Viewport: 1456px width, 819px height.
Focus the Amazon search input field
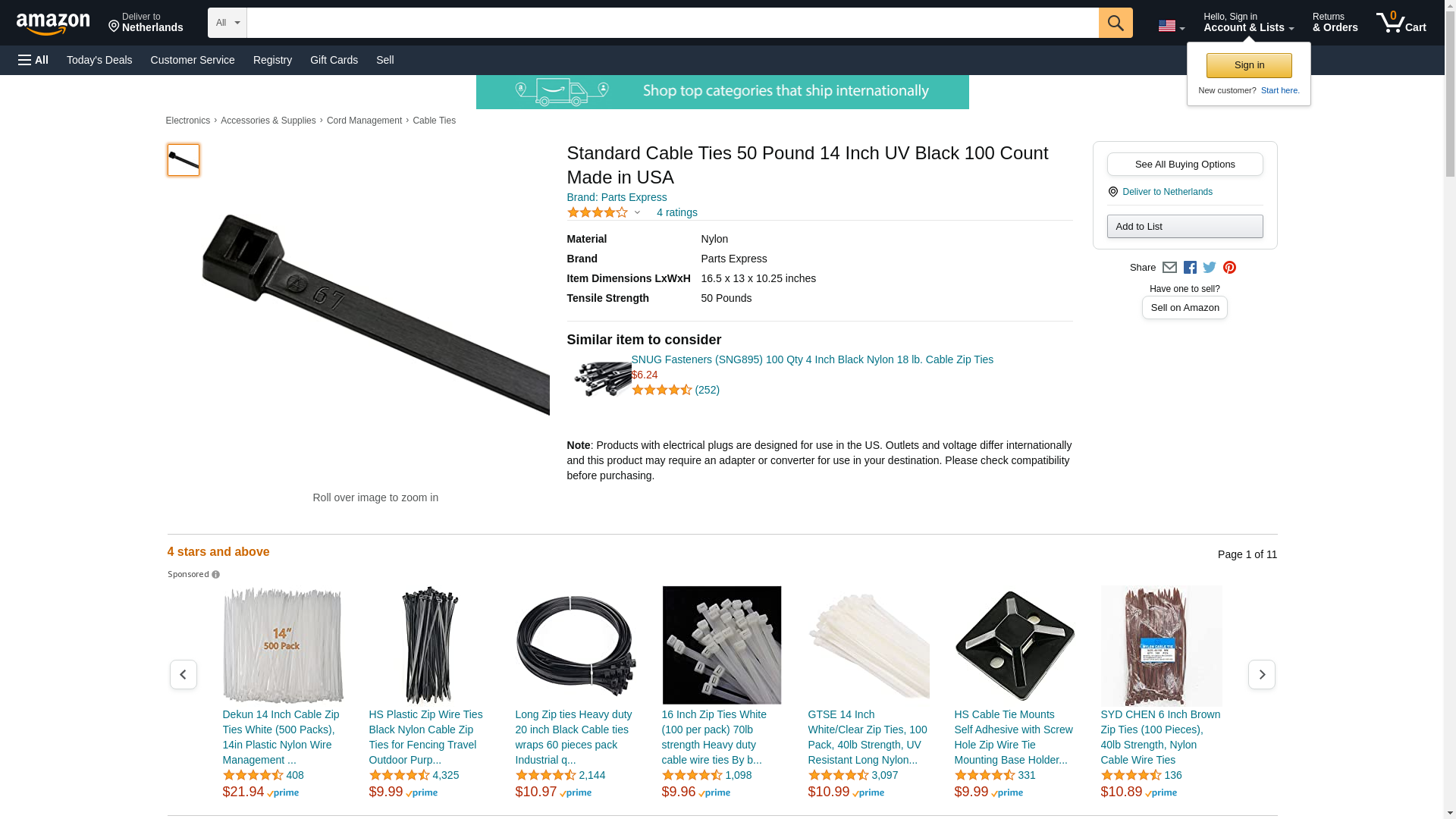pos(672,23)
